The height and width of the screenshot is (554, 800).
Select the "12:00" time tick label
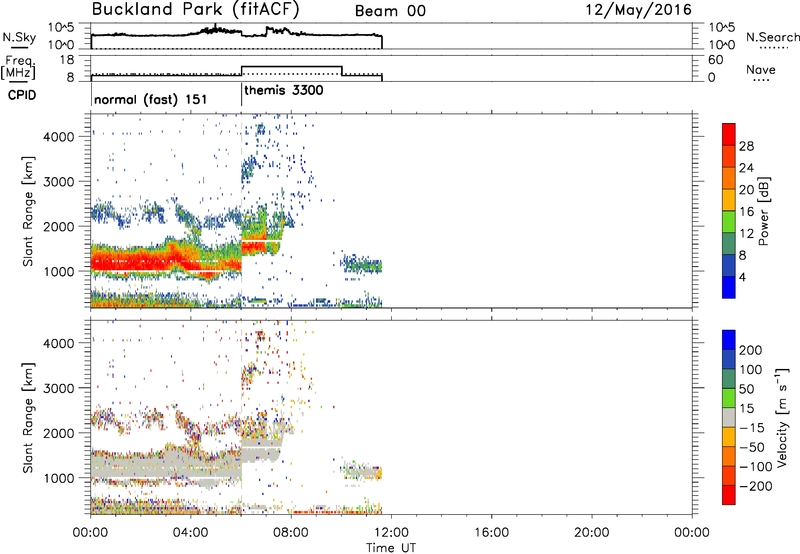[x=391, y=533]
